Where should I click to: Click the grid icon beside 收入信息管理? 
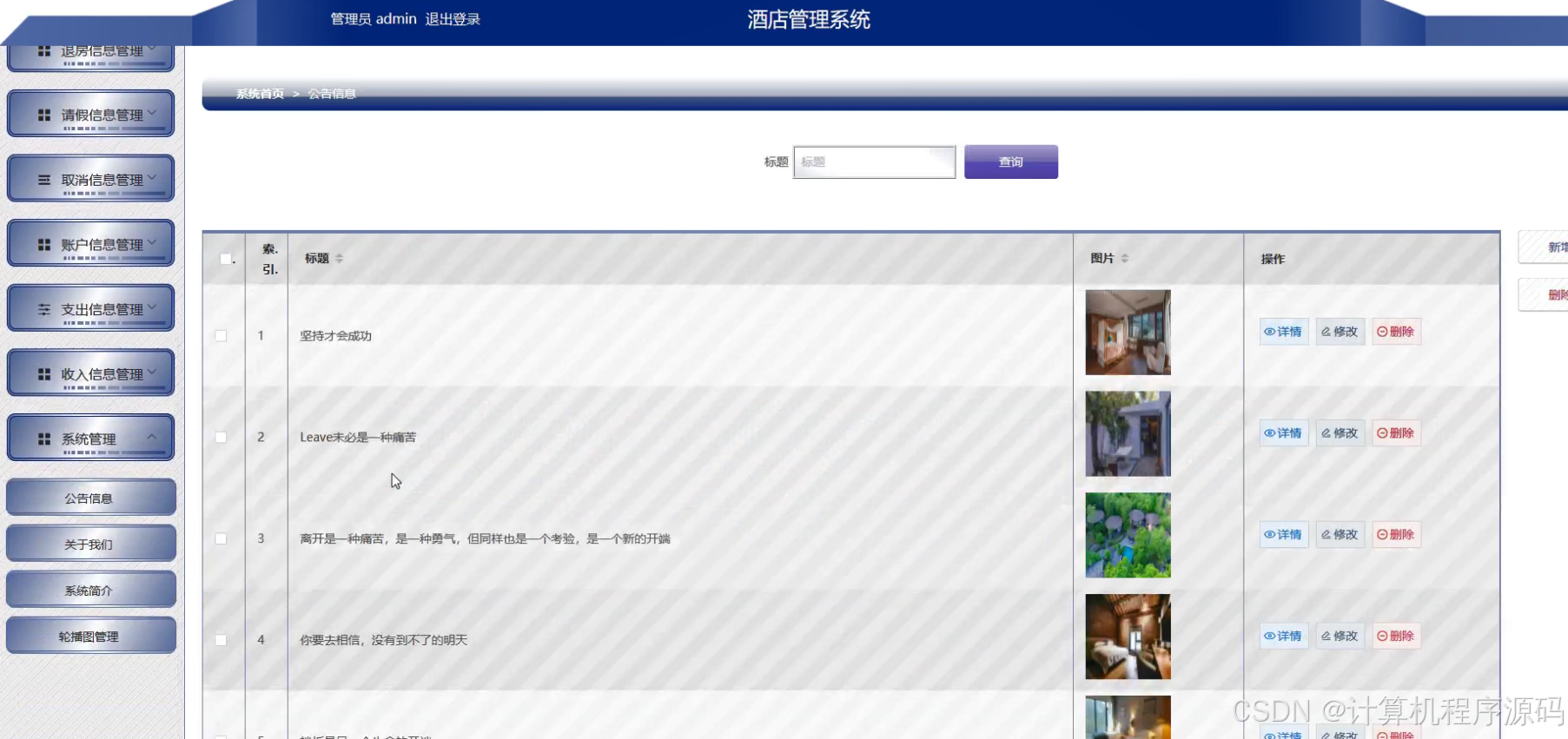coord(44,374)
